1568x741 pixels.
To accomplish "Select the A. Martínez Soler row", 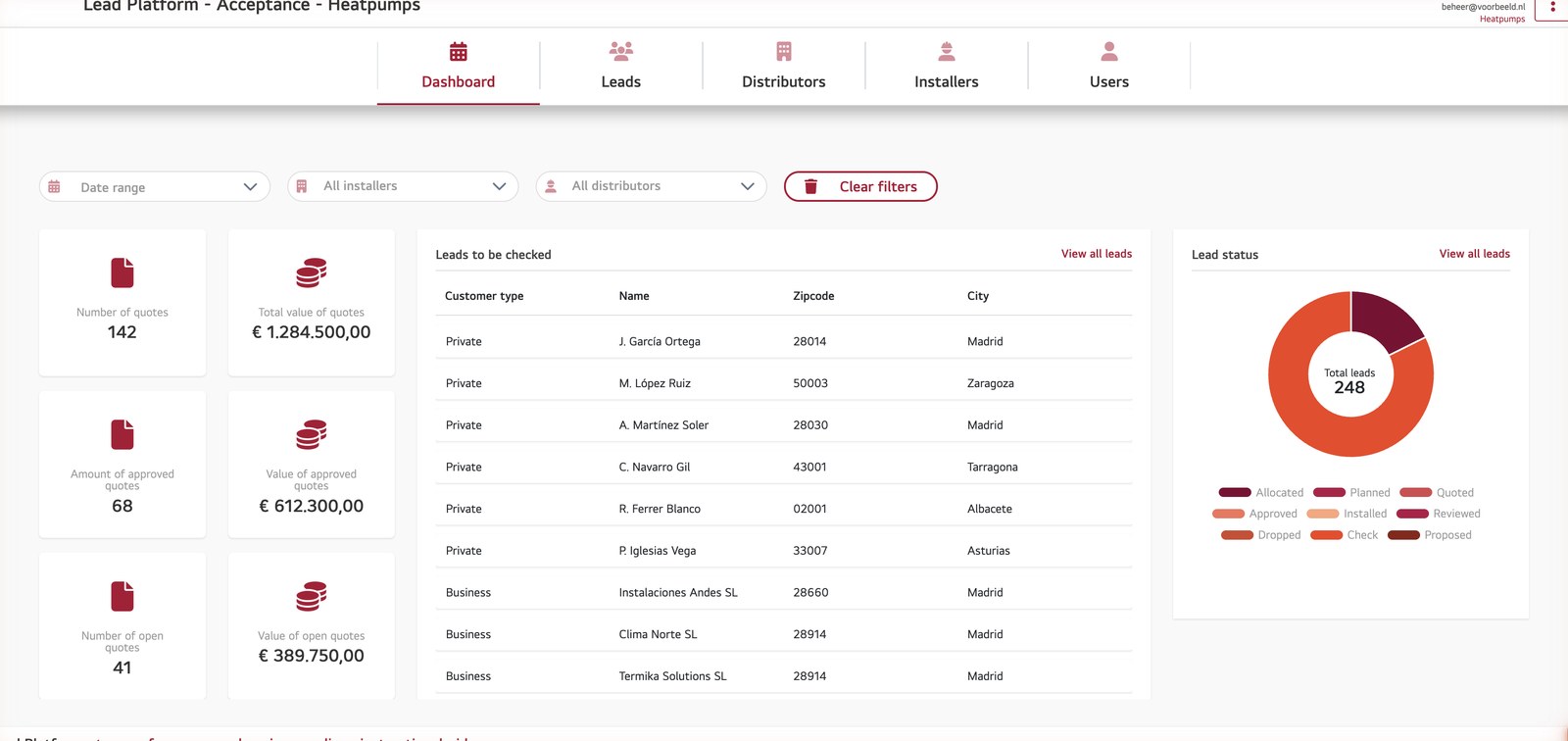I will pos(784,425).
